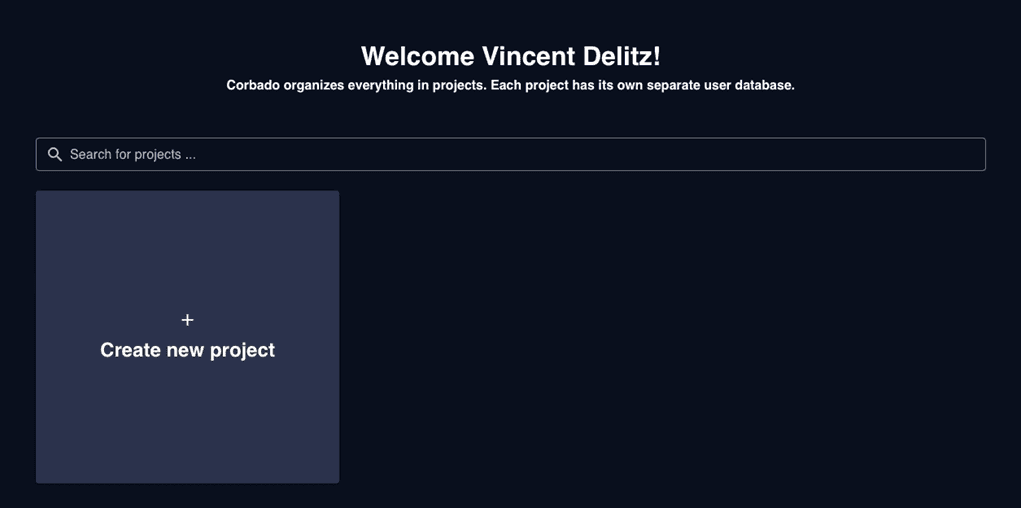The image size is (1021, 508).
Task: Click the word "project" in card label
Action: tap(242, 350)
